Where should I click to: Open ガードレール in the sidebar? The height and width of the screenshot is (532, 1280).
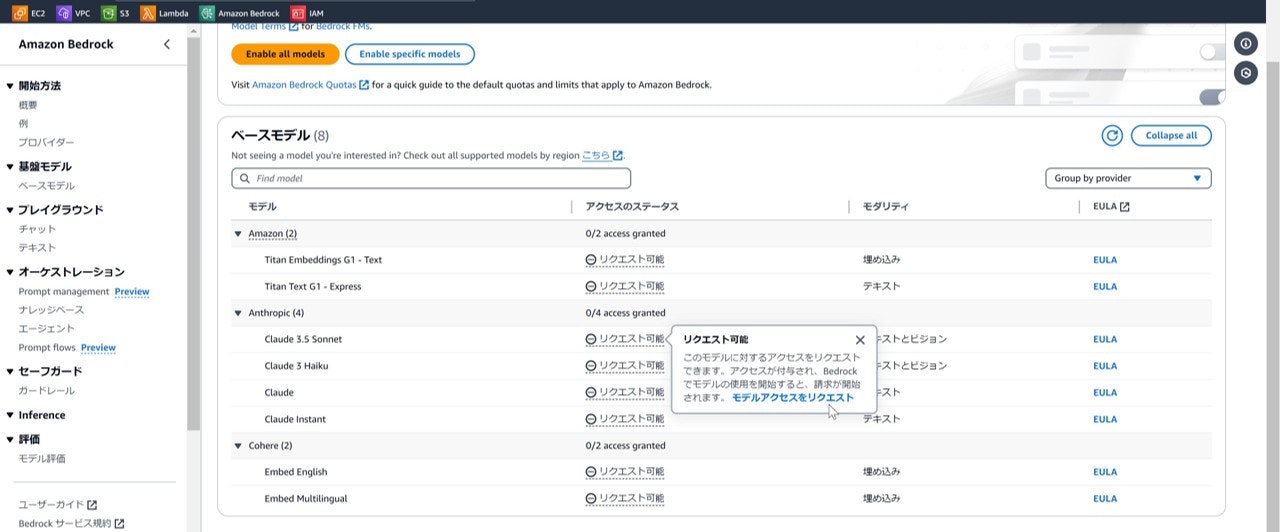click(46, 391)
